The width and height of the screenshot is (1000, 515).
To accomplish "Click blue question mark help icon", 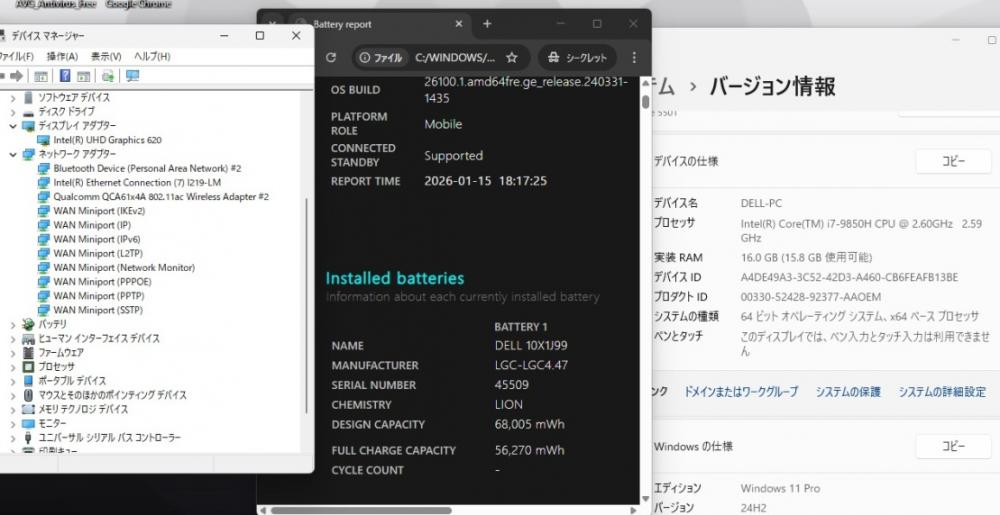I will coord(64,76).
